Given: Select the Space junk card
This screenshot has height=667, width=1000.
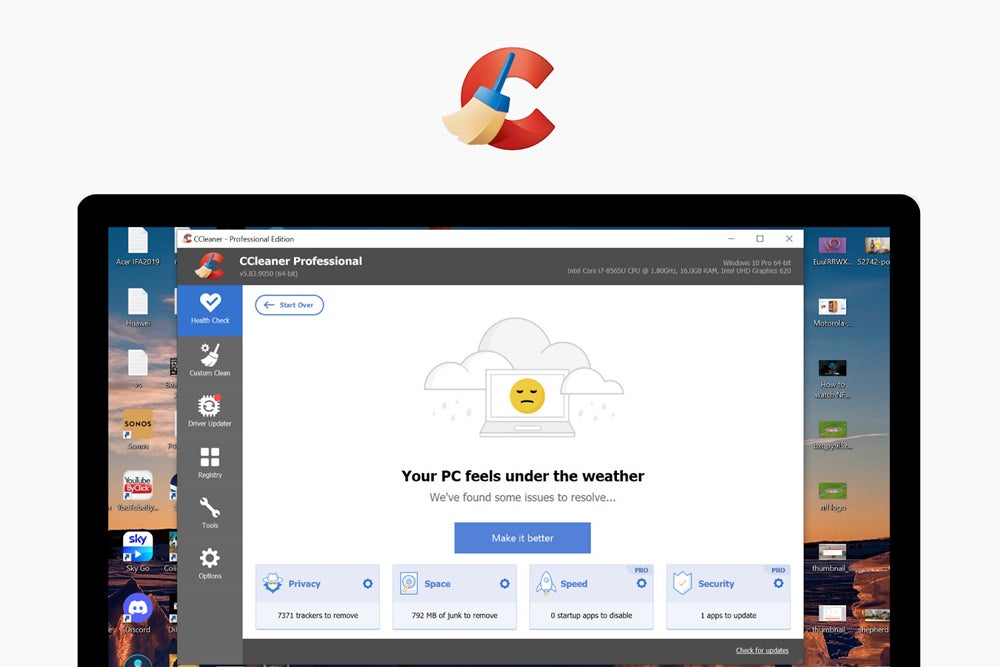Looking at the screenshot, I should point(454,598).
